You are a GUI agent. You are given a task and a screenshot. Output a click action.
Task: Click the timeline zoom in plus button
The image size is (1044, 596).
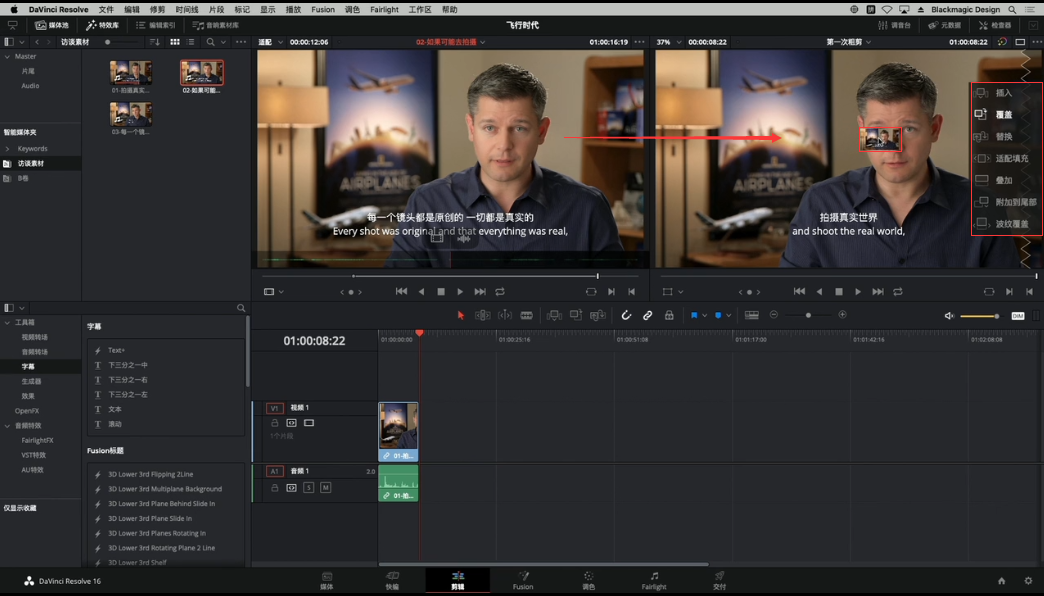pyautogui.click(x=842, y=314)
